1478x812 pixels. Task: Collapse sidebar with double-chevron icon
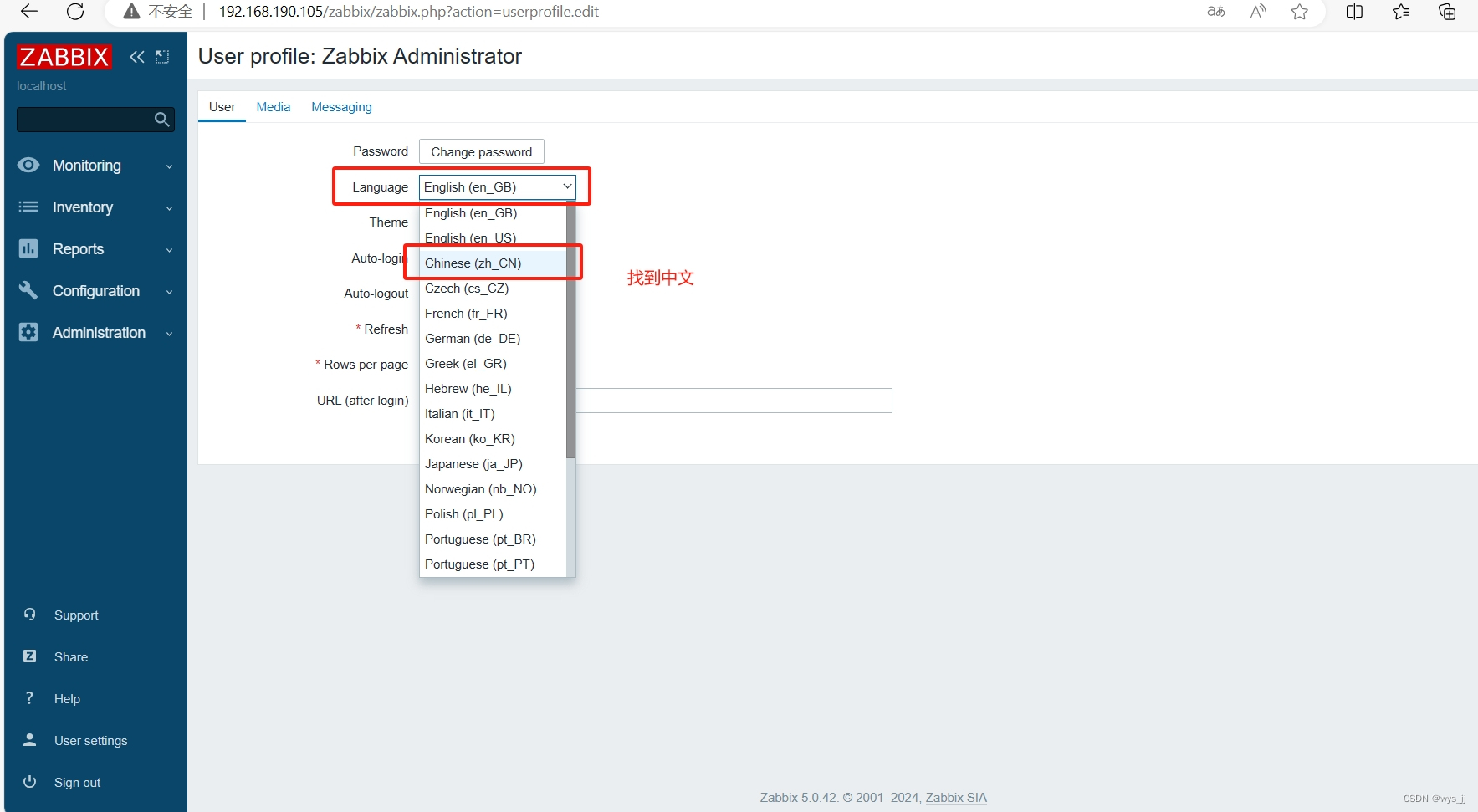137,57
